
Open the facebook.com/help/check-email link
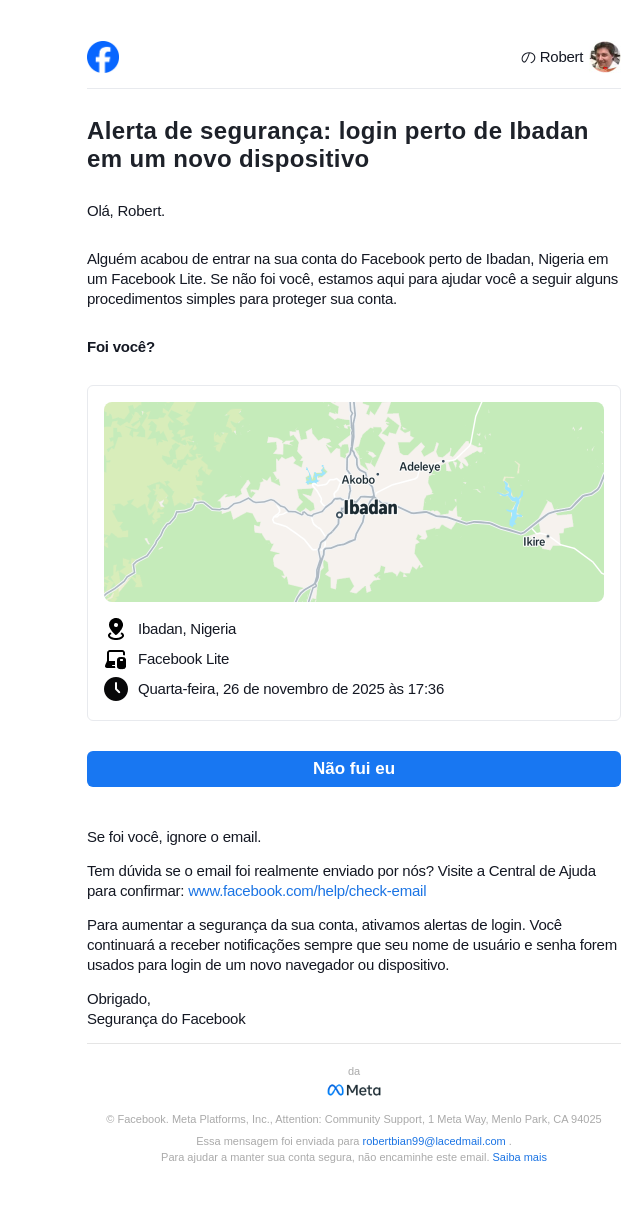click(x=307, y=891)
